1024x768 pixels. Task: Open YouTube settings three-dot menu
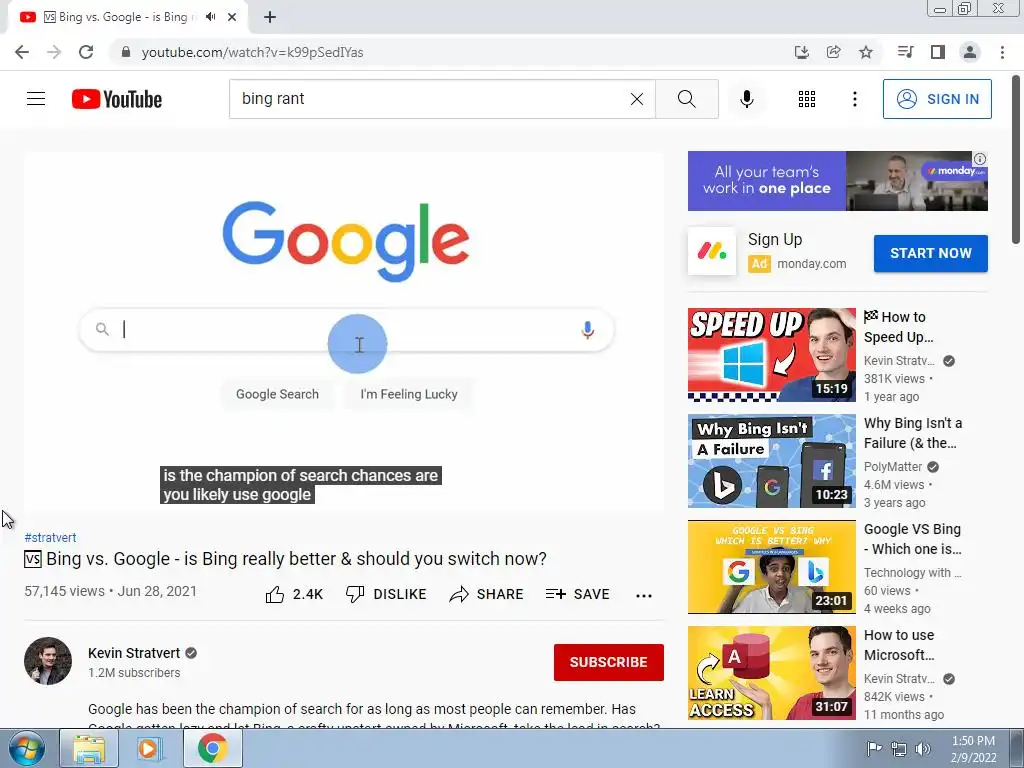[x=854, y=99]
